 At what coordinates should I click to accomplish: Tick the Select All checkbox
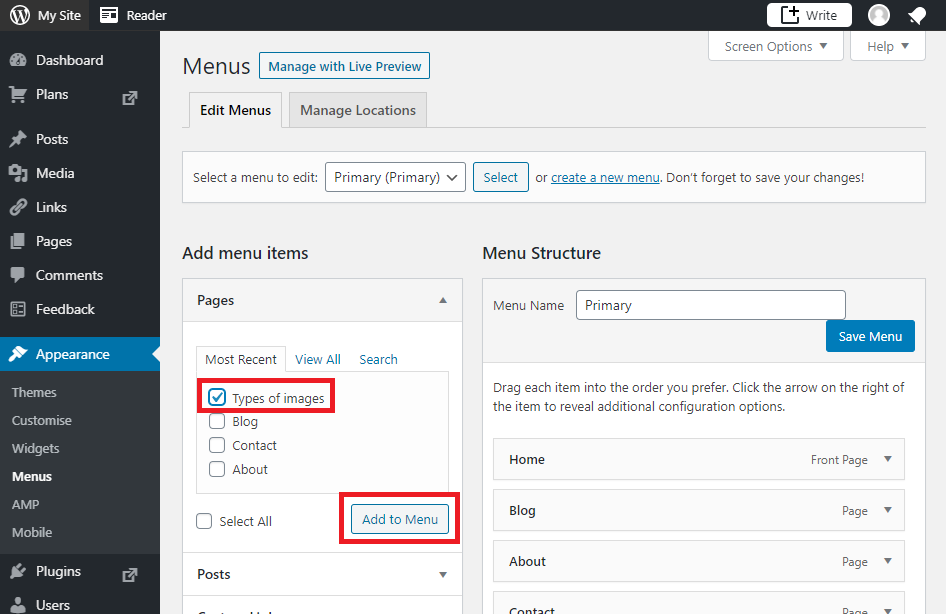204,521
